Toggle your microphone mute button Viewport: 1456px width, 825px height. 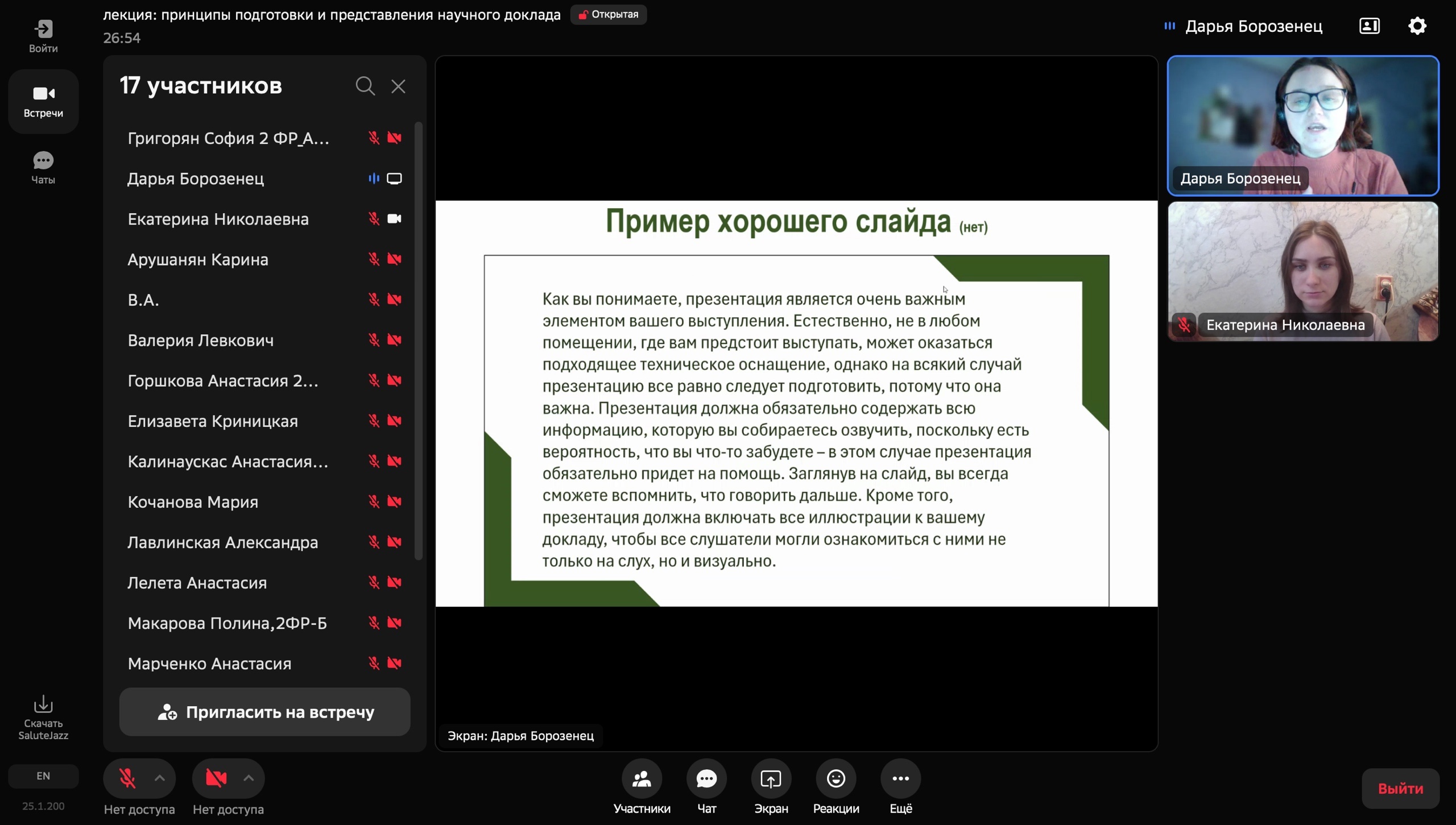127,778
